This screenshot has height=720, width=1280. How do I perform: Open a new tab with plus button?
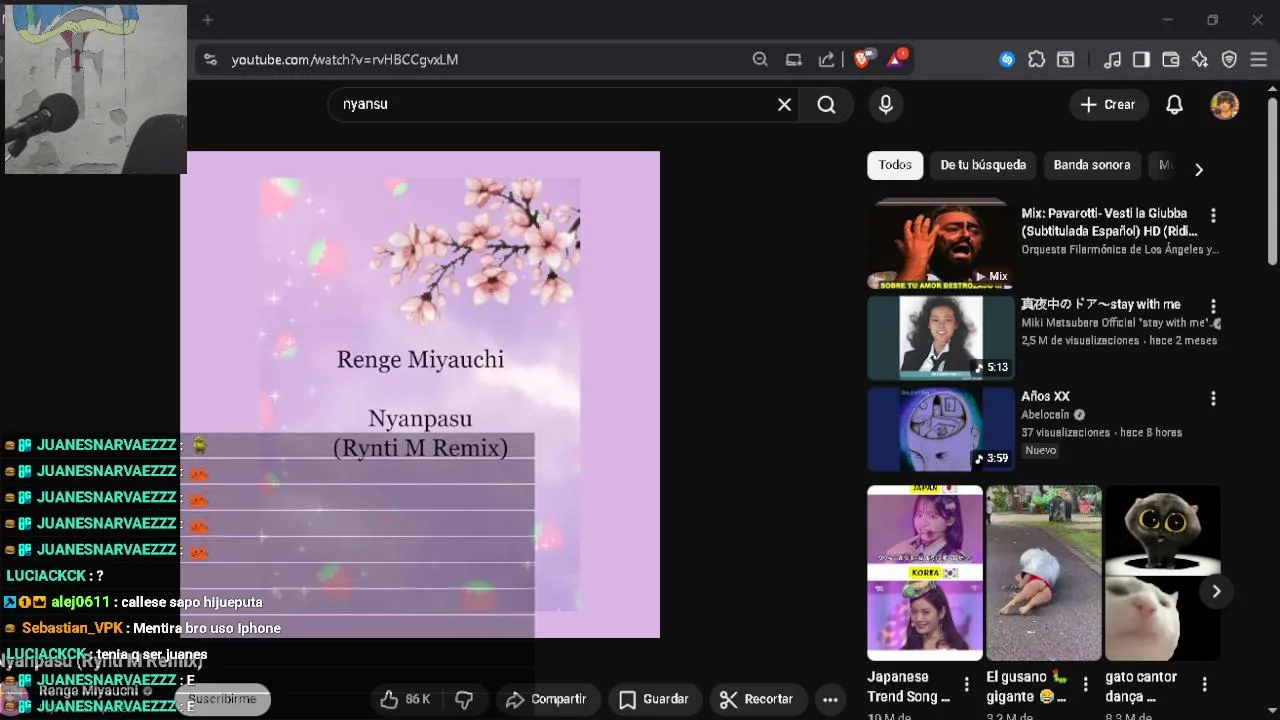tap(207, 20)
